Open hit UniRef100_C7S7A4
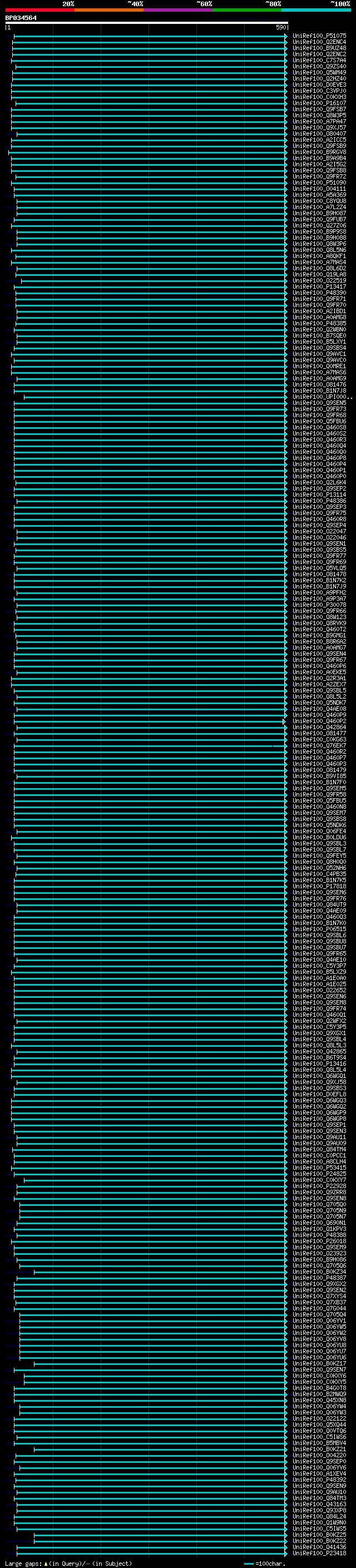The image size is (356, 1568). pyautogui.click(x=319, y=60)
